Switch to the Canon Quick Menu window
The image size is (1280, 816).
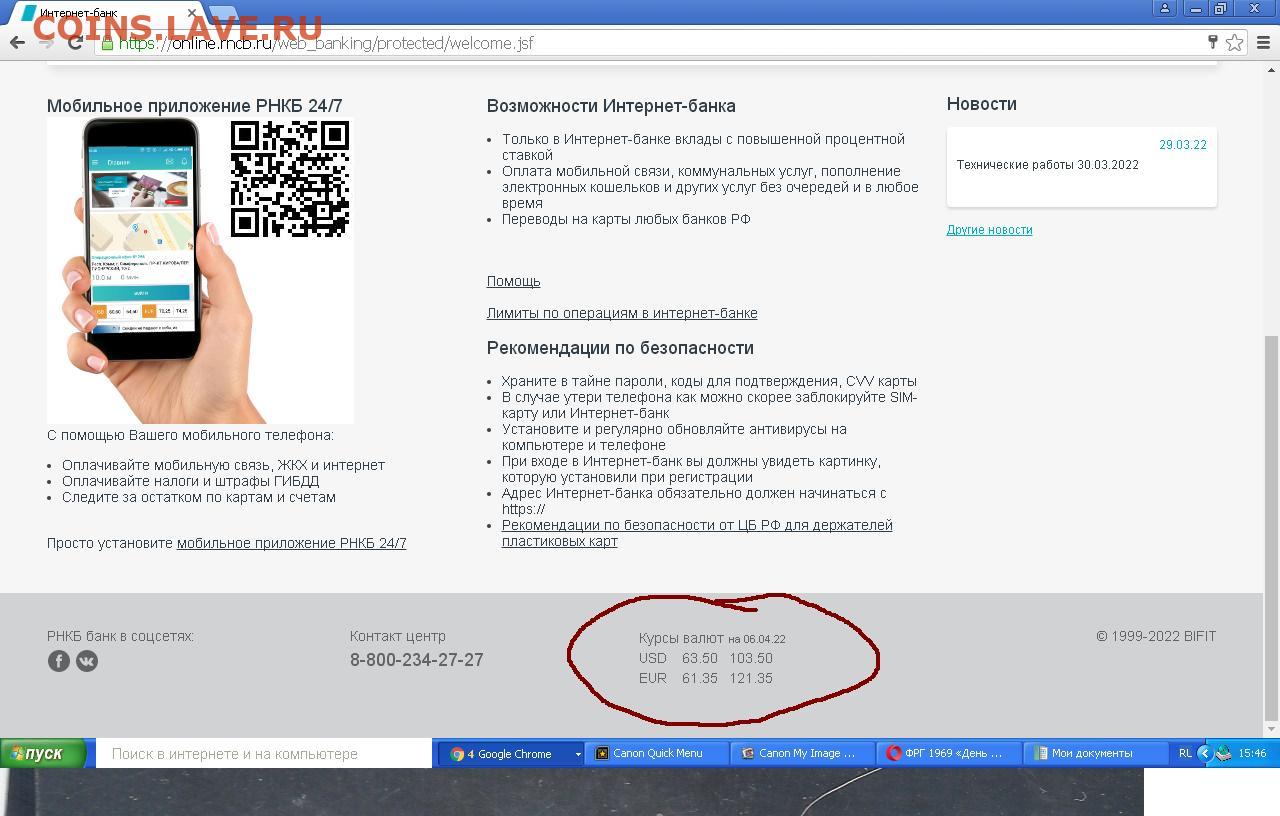657,754
